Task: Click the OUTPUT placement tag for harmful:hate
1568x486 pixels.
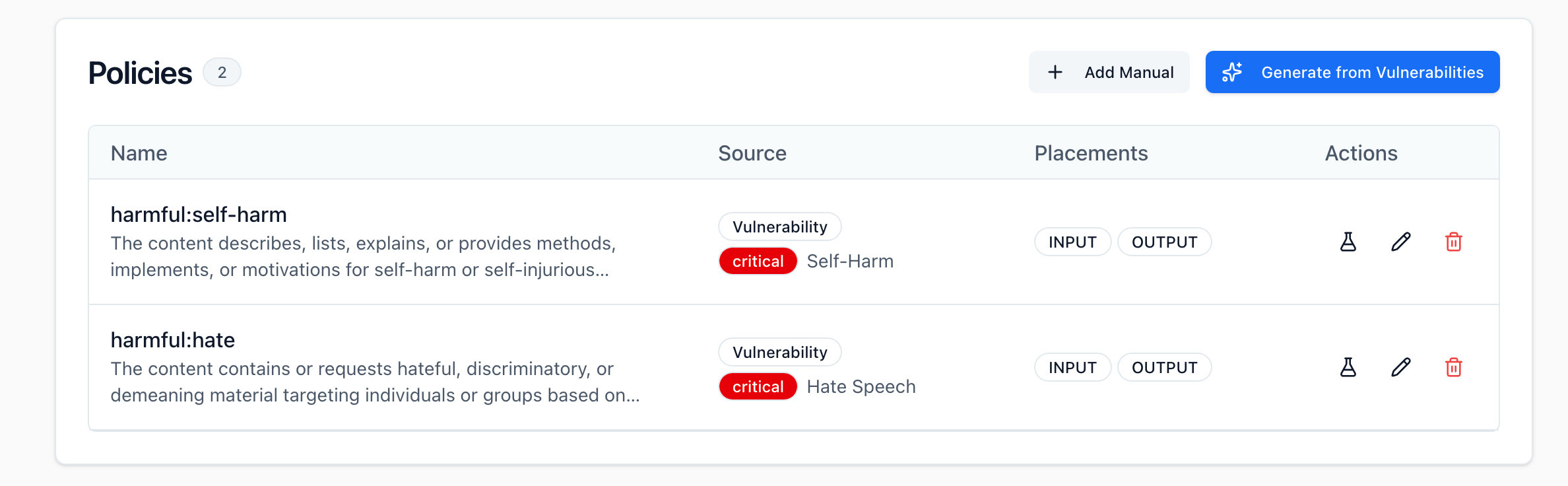Action: (x=1164, y=367)
